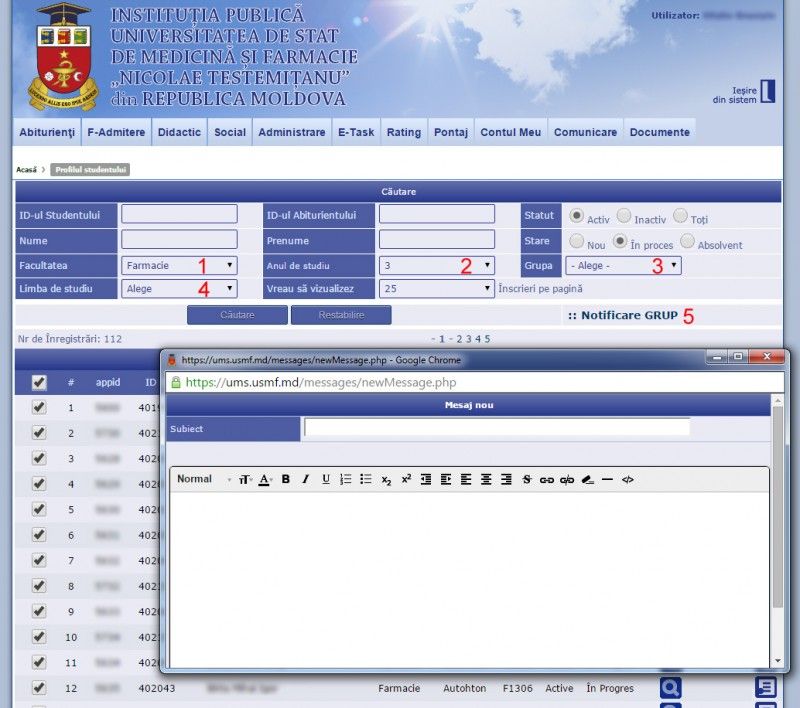Open the Grupa dropdown

pyautogui.click(x=623, y=265)
